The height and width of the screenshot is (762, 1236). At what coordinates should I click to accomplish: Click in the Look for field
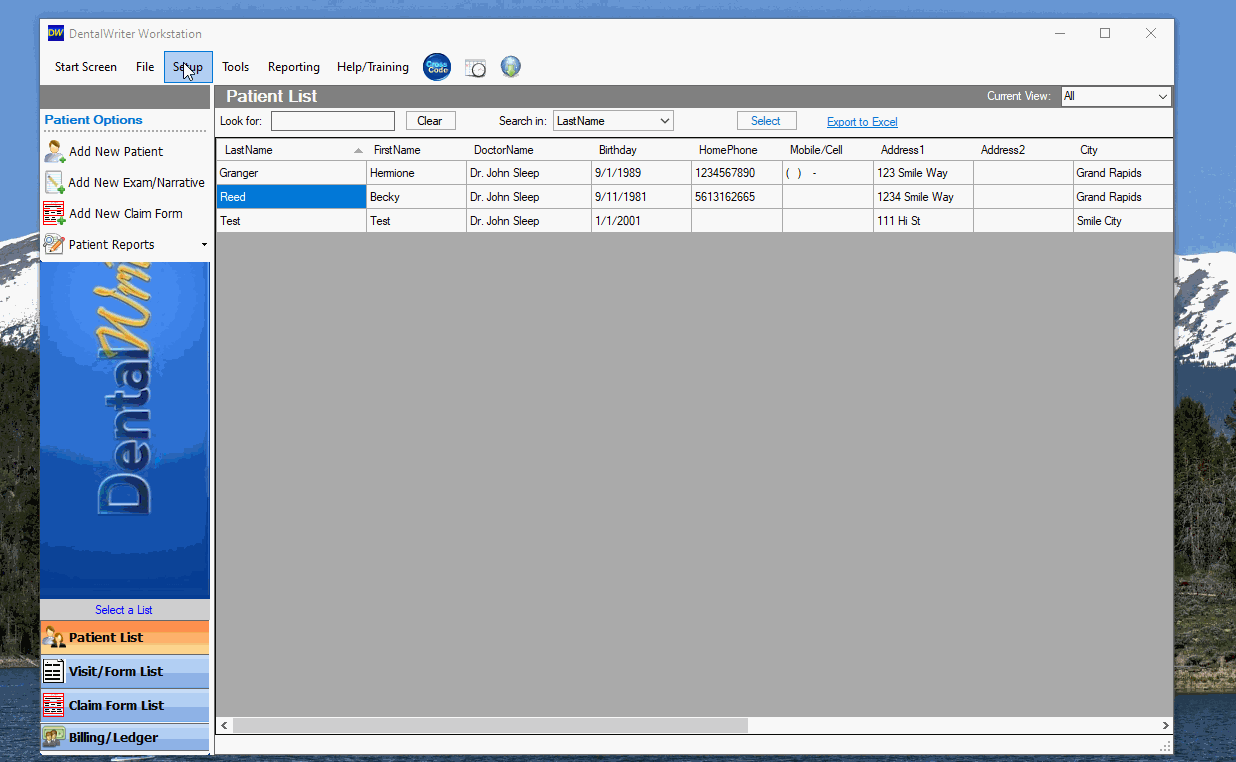pos(333,121)
